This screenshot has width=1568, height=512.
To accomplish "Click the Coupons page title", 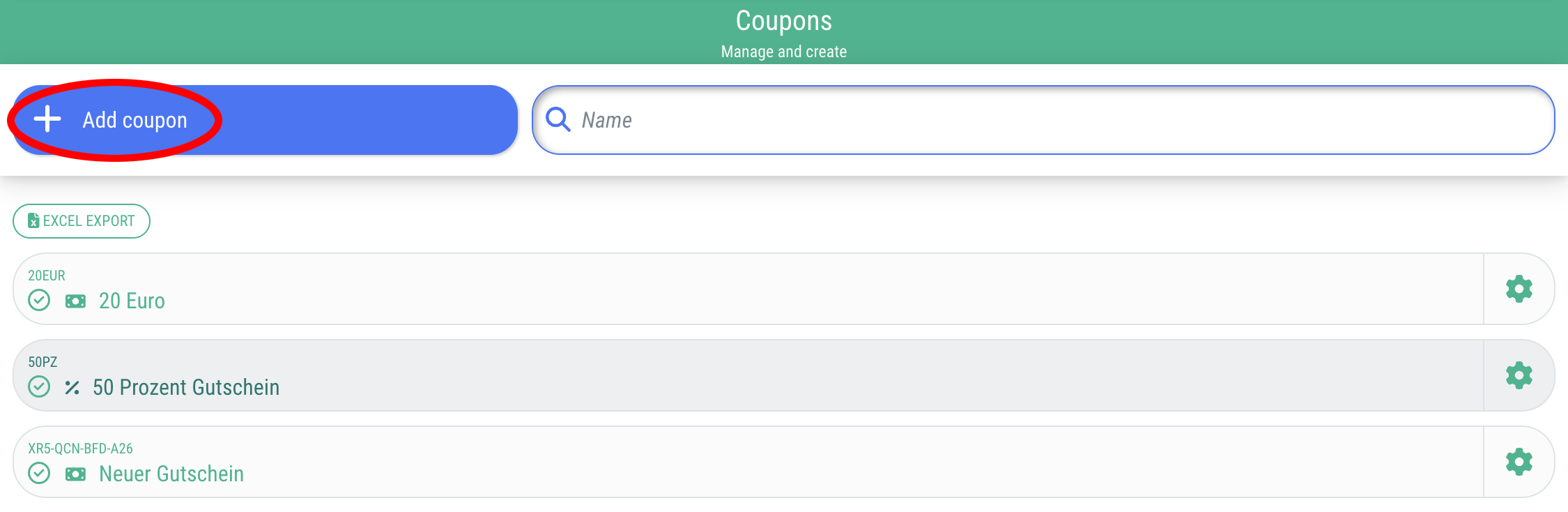I will (783, 21).
